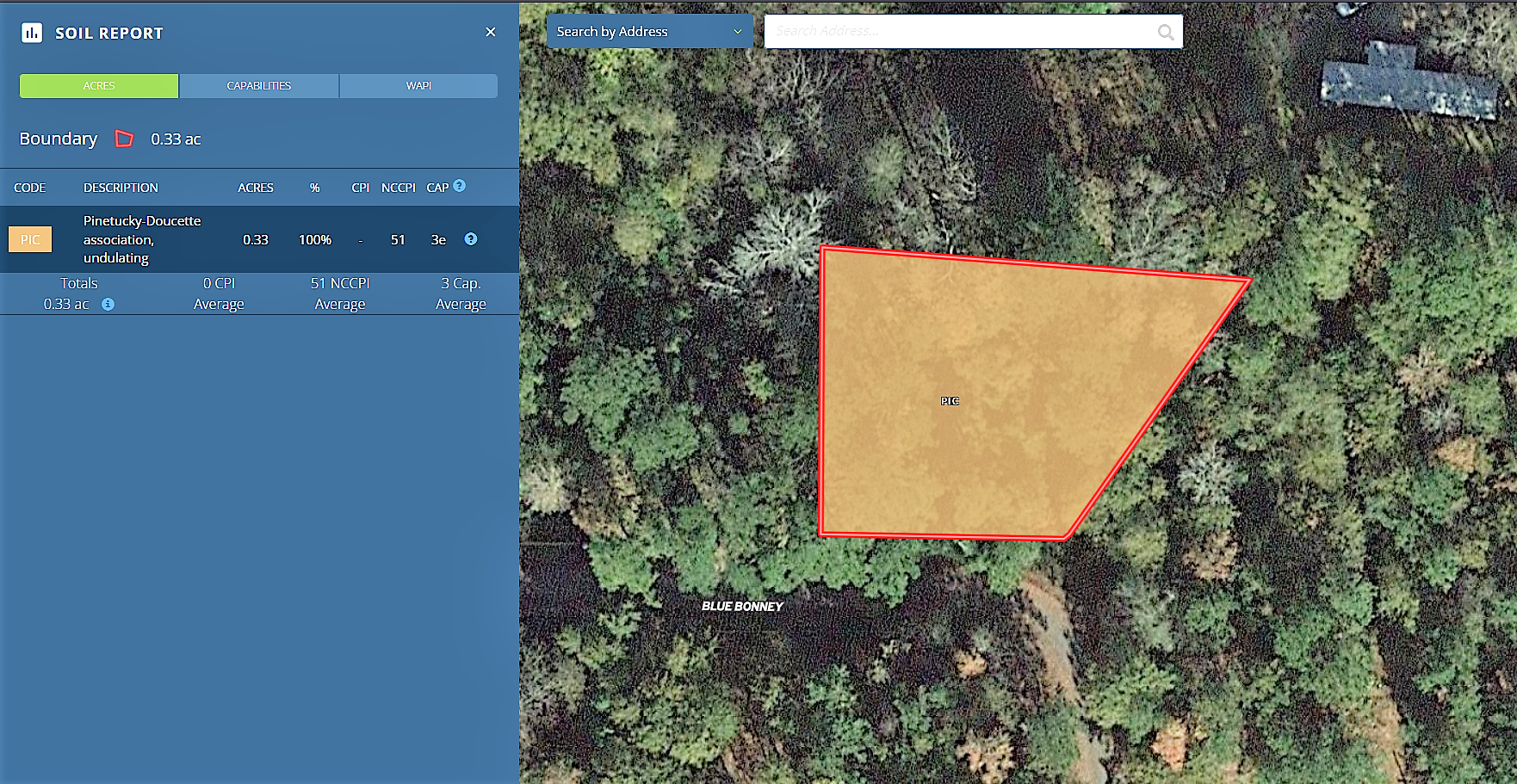Viewport: 1517px width, 784px height.
Task: Close the Soil Report panel
Action: pos(491,32)
